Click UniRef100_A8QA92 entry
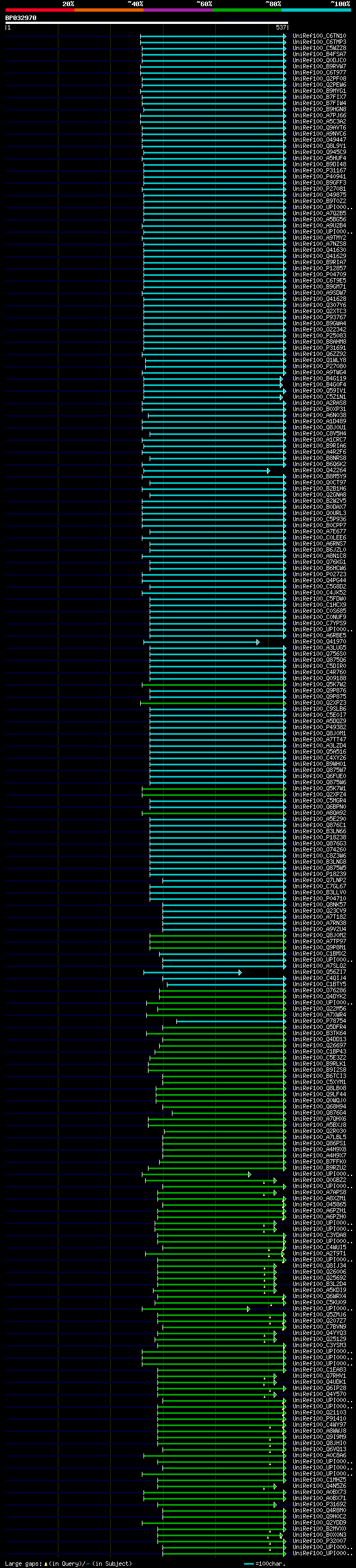Screen dimensions: 356x1568 319,813
